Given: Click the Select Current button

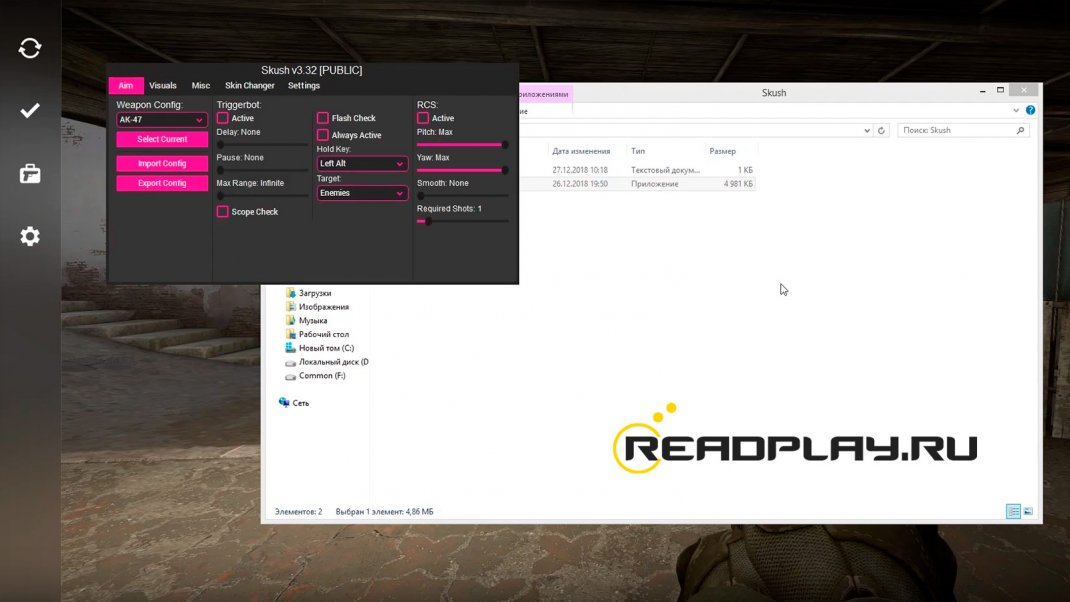Looking at the screenshot, I should (x=162, y=139).
